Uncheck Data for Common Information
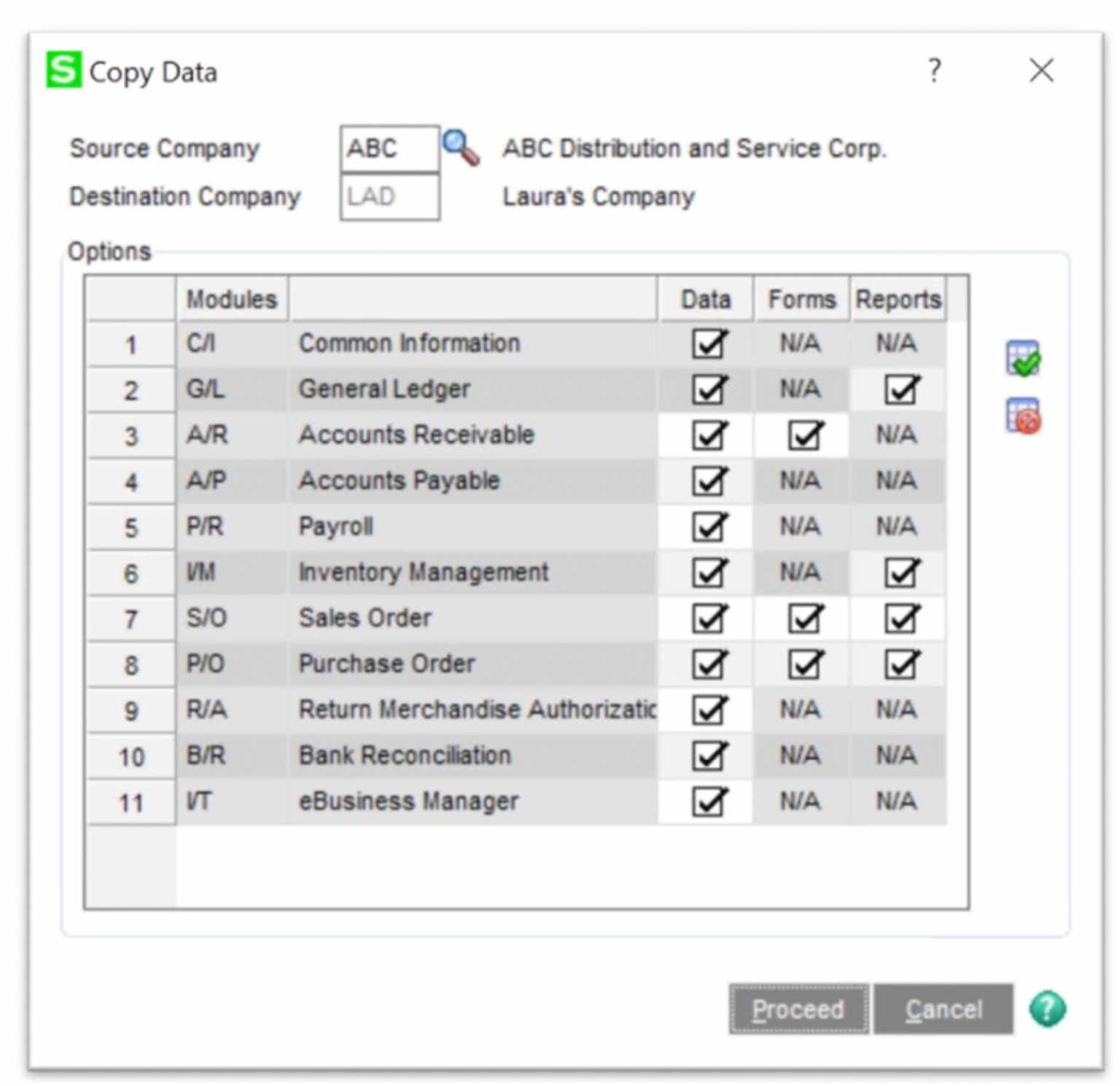The image size is (1120, 1086). click(705, 343)
